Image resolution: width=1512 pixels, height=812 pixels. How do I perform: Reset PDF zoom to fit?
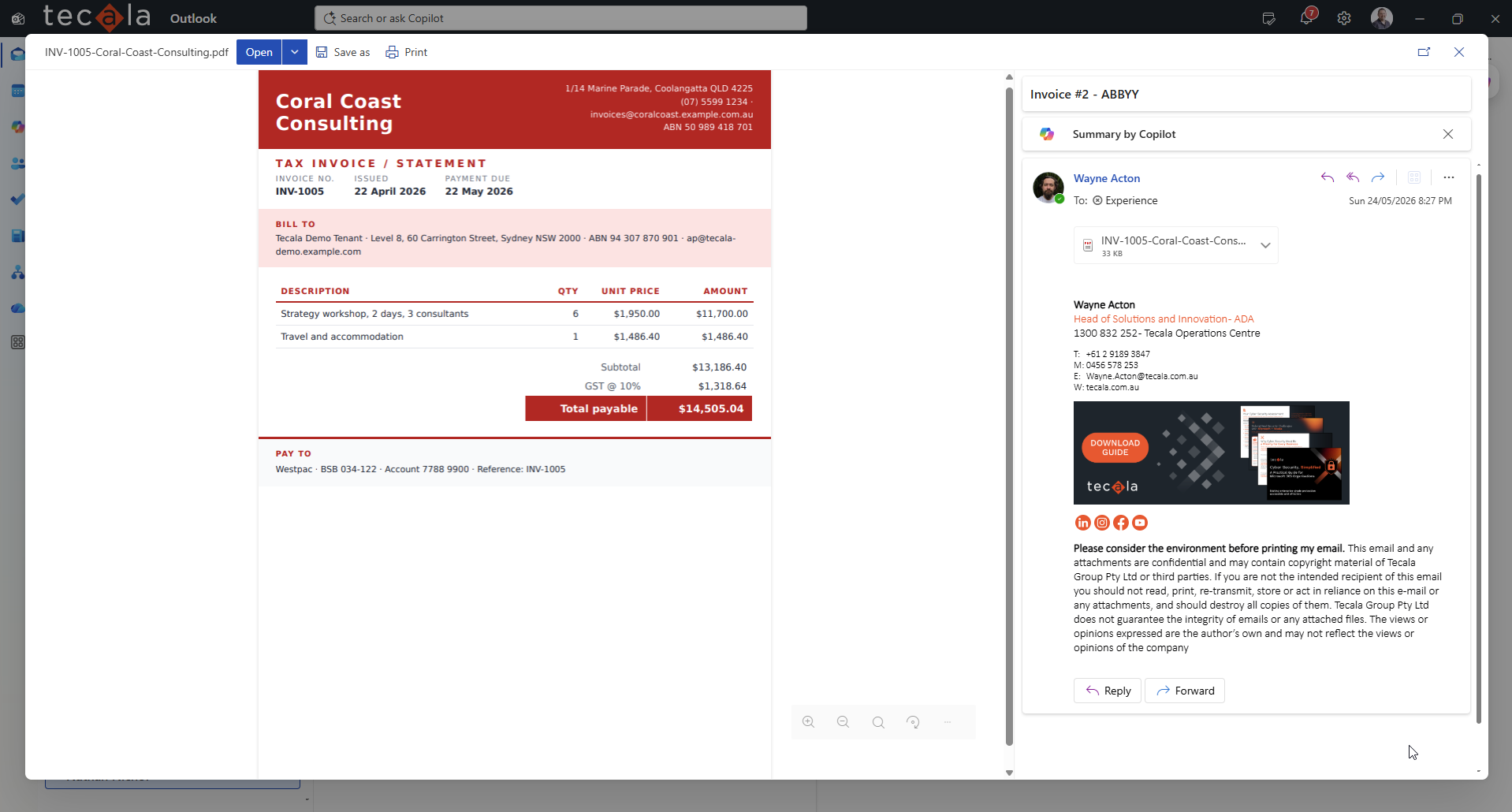[878, 722]
